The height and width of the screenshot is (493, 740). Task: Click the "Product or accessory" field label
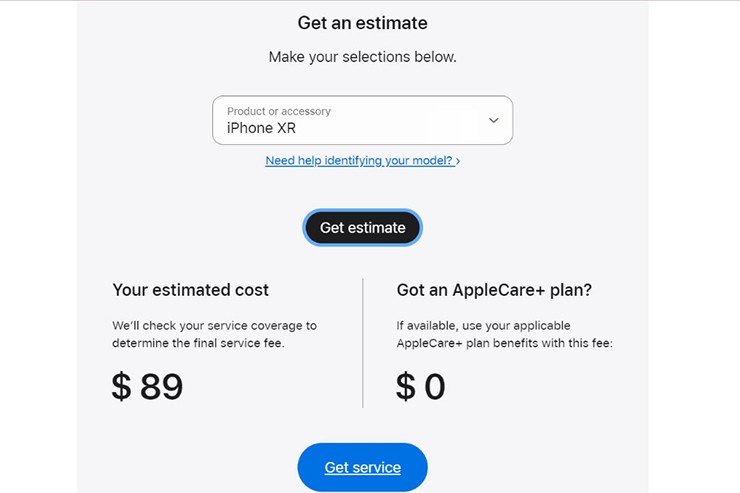(278, 111)
